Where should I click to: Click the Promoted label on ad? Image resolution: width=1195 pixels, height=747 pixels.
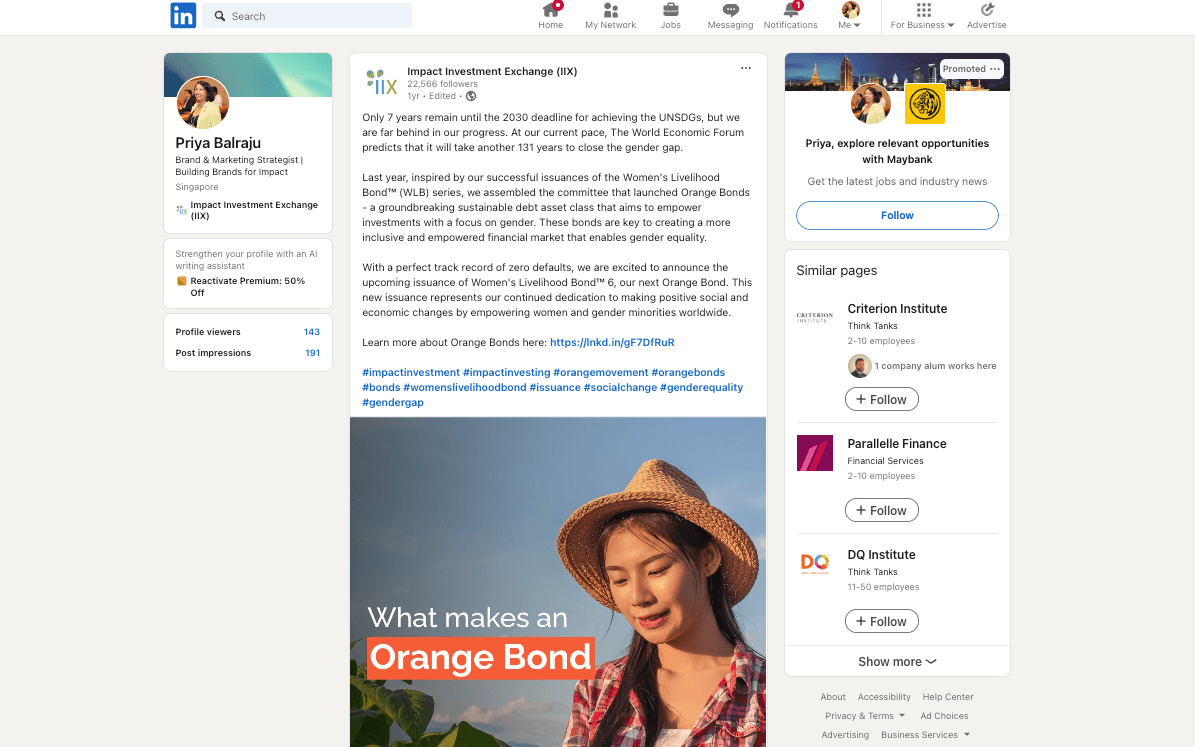[964, 69]
